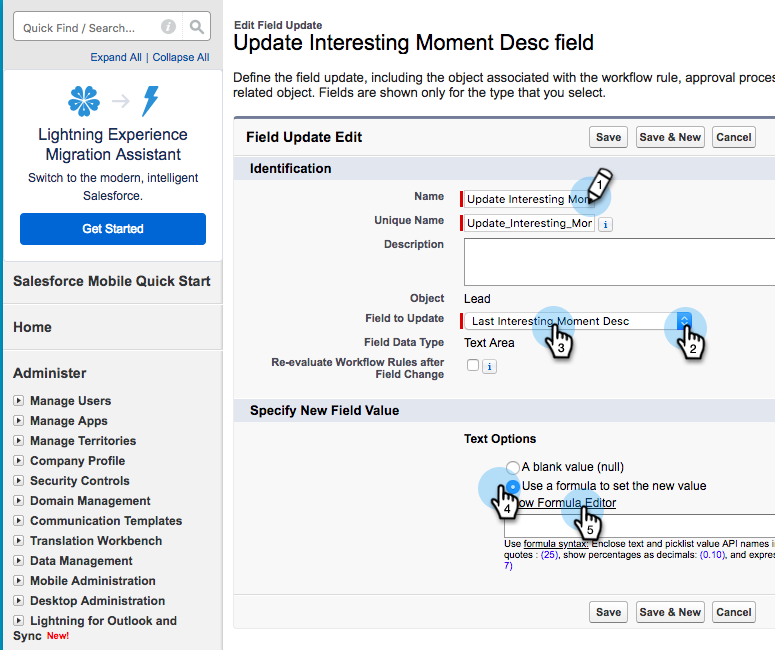The height and width of the screenshot is (650, 775).
Task: Expand the Data Management section
Action: (x=19, y=561)
